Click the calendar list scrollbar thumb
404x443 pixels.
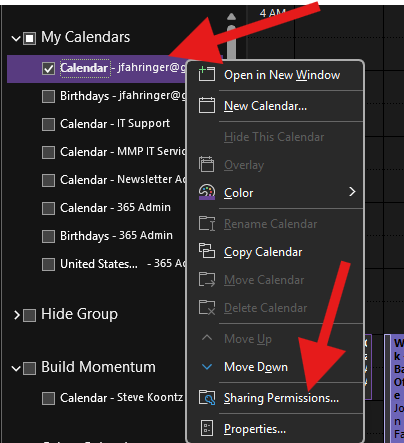pos(231,42)
